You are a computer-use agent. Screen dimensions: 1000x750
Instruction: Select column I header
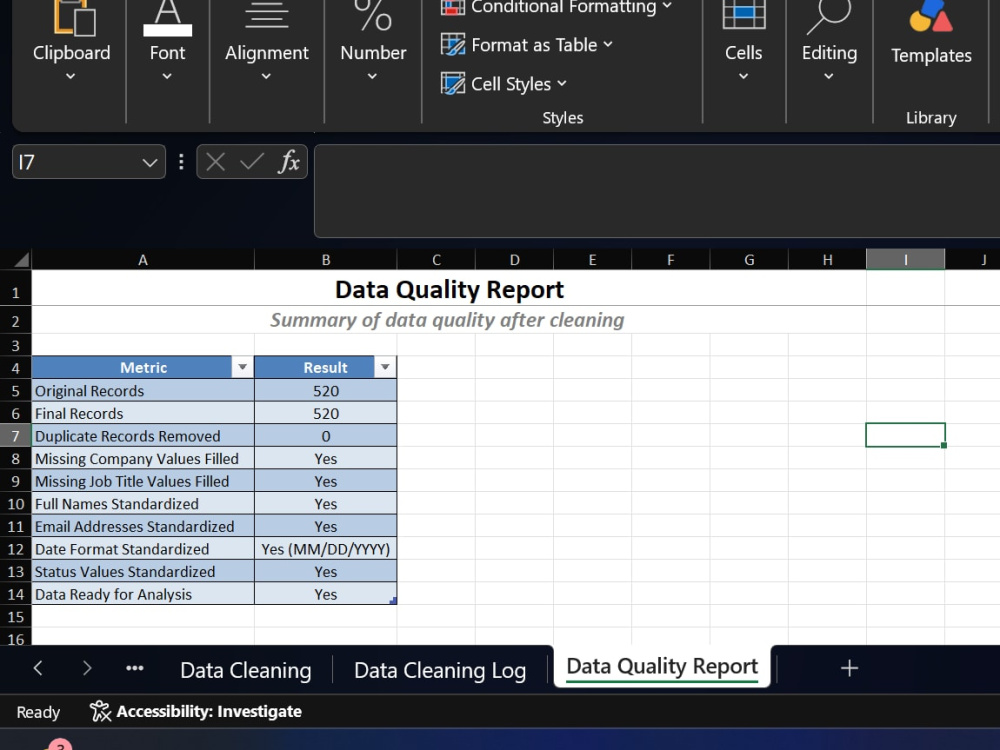[906, 260]
